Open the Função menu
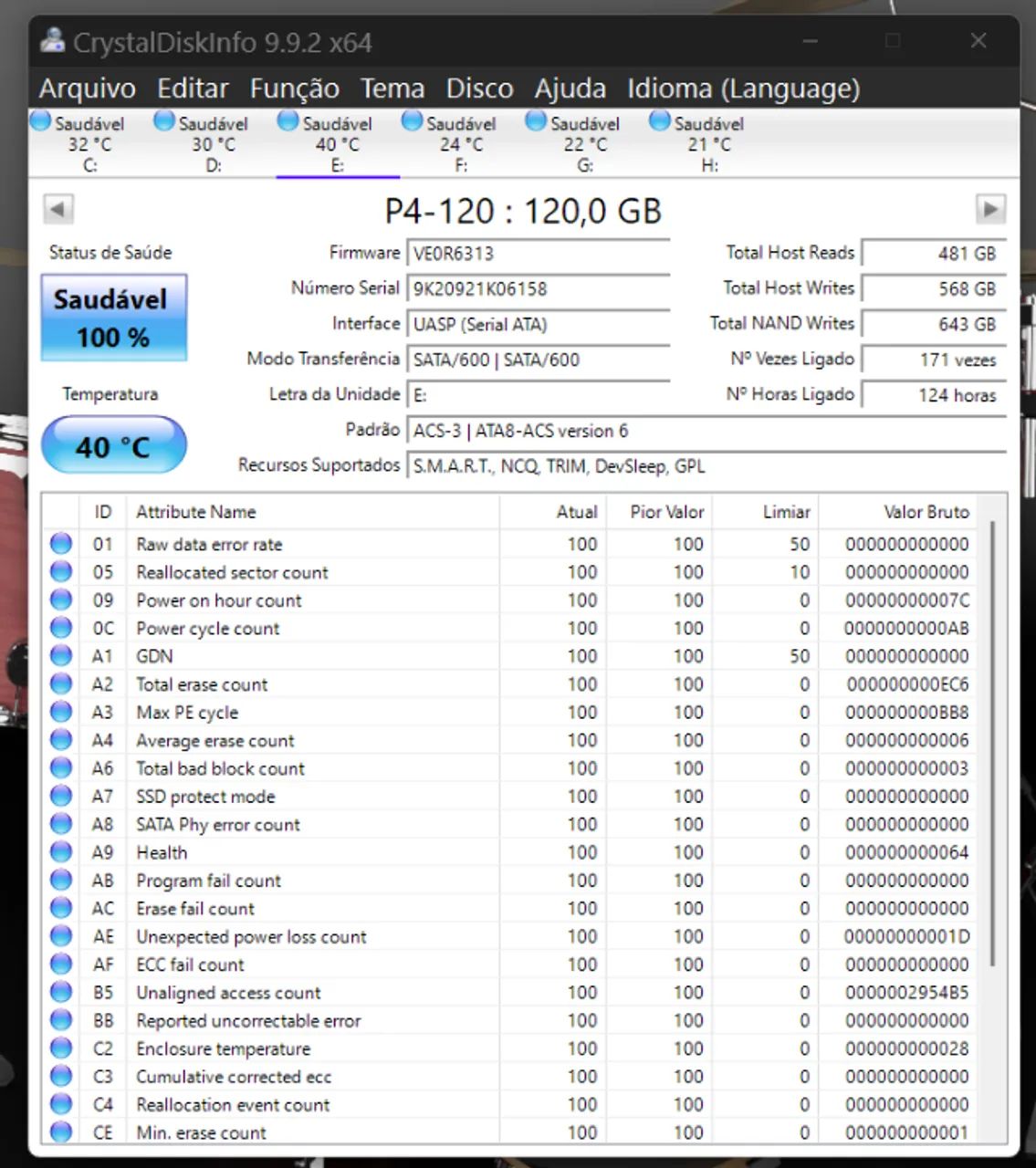Image resolution: width=1036 pixels, height=1168 pixels. coord(294,89)
